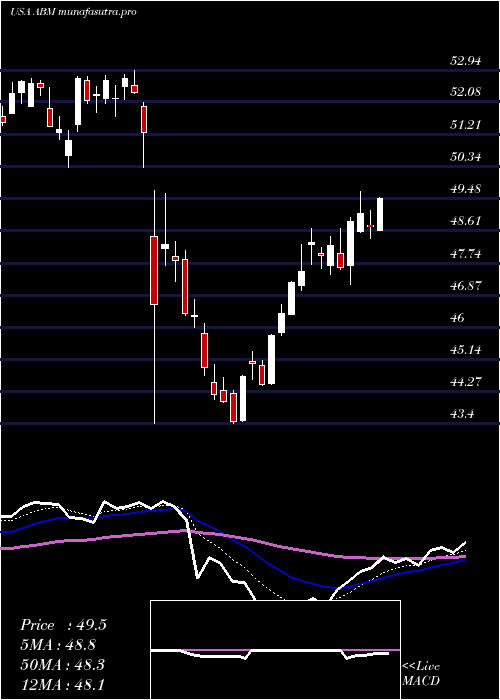Click inside the MACD indicator panel
This screenshot has height=700, width=500.
[x=275, y=650]
